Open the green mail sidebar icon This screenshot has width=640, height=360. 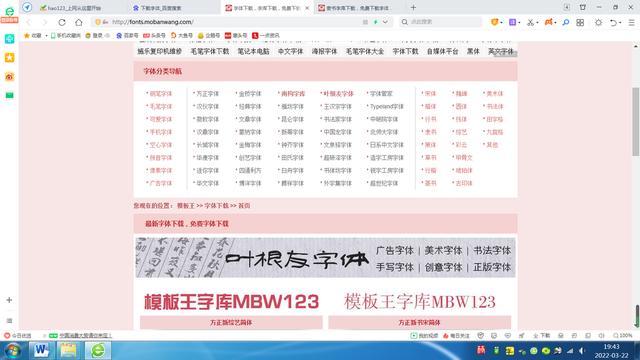[x=9, y=95]
